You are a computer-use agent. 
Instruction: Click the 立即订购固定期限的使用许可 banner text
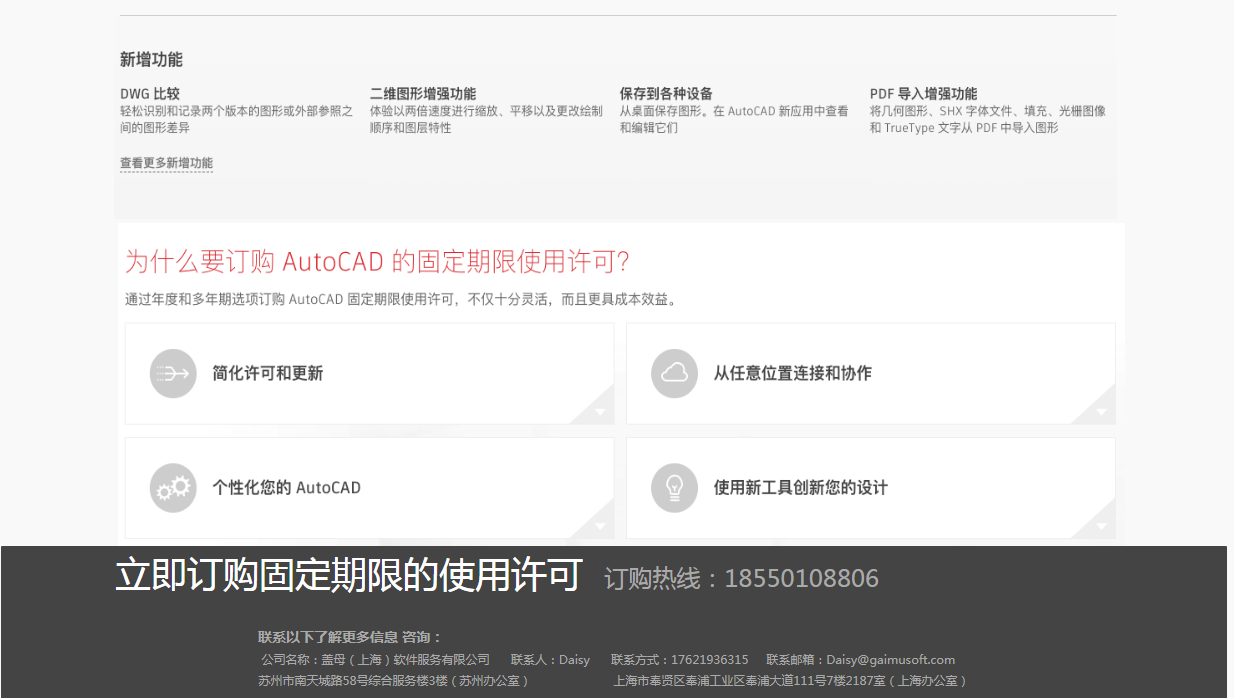349,576
